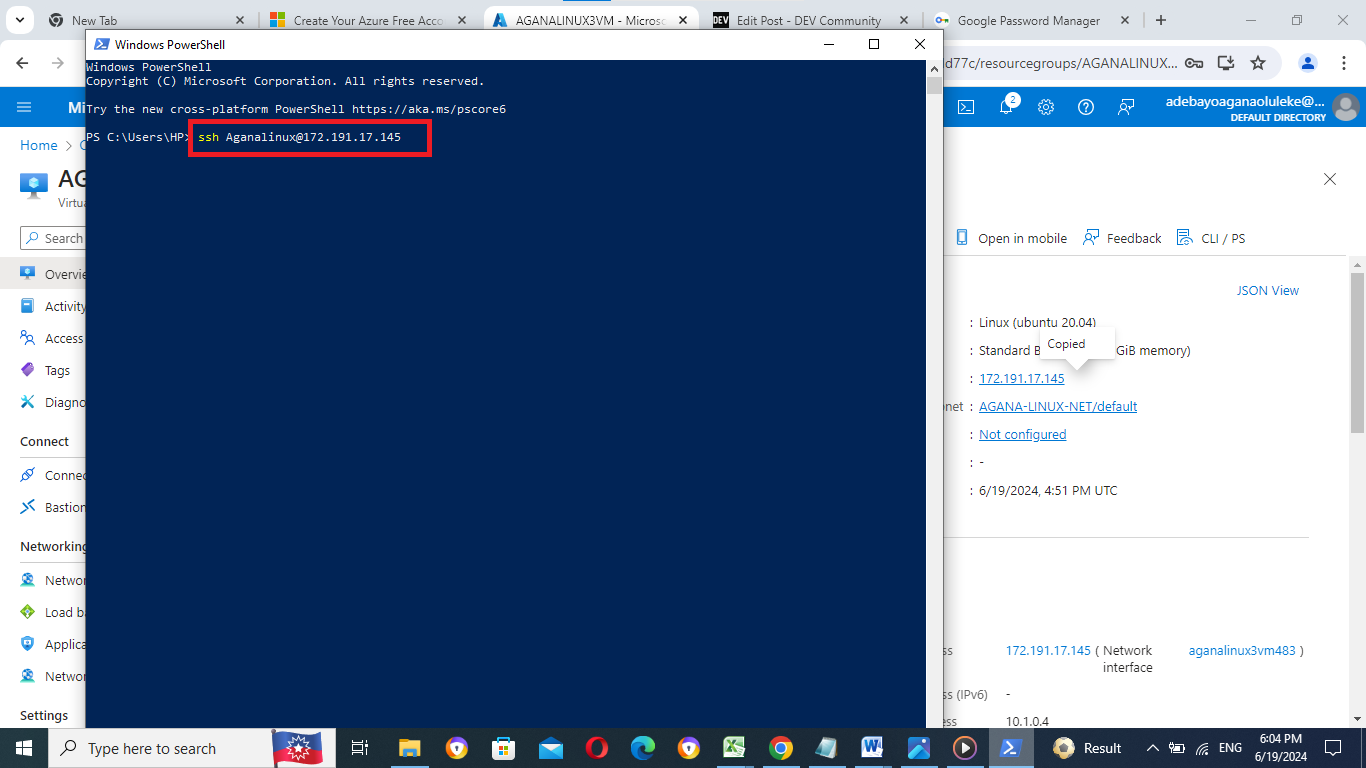Click the Windows Start button
1366x768 pixels.
24,748
